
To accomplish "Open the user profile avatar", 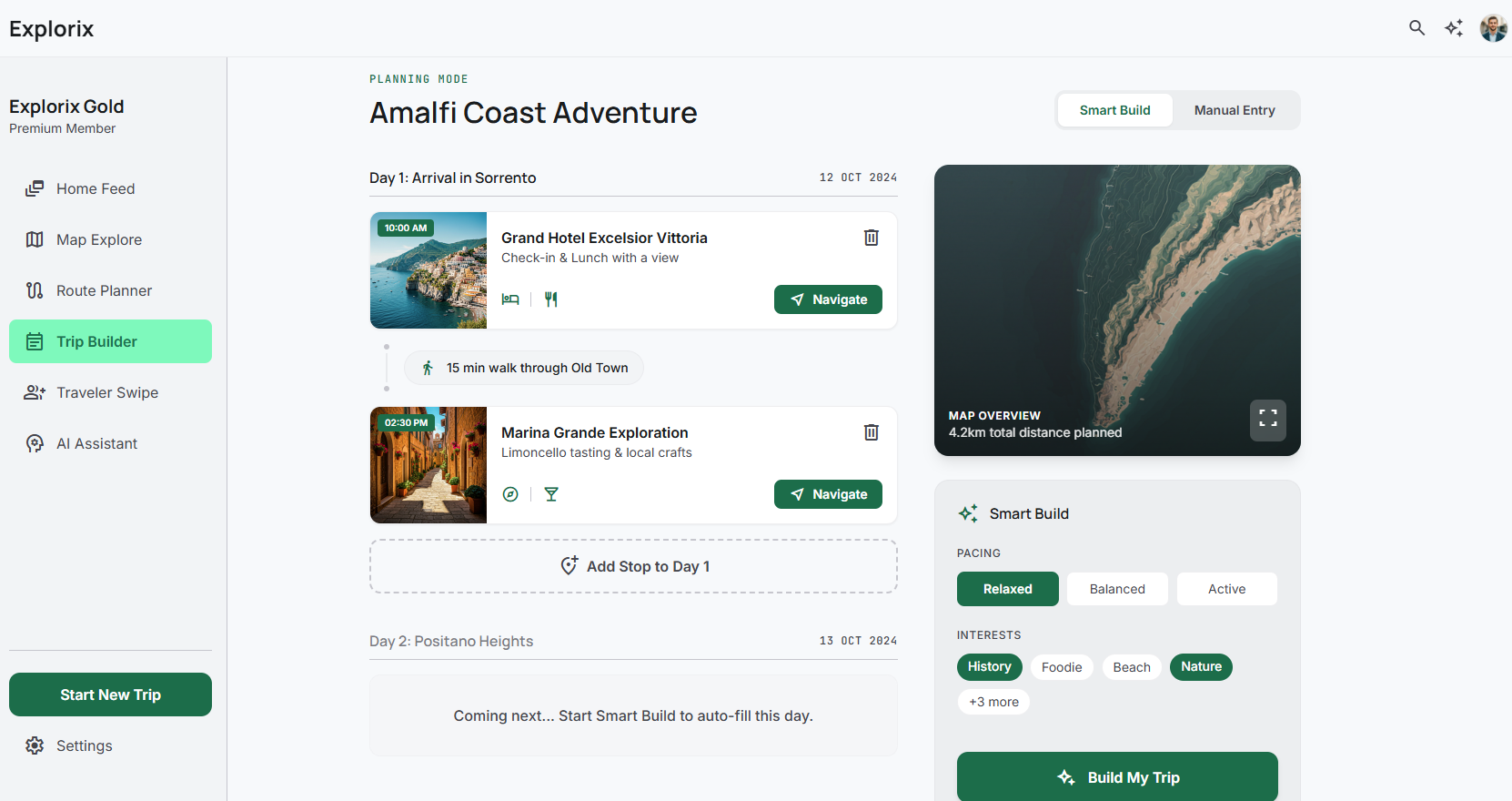I will [x=1493, y=28].
